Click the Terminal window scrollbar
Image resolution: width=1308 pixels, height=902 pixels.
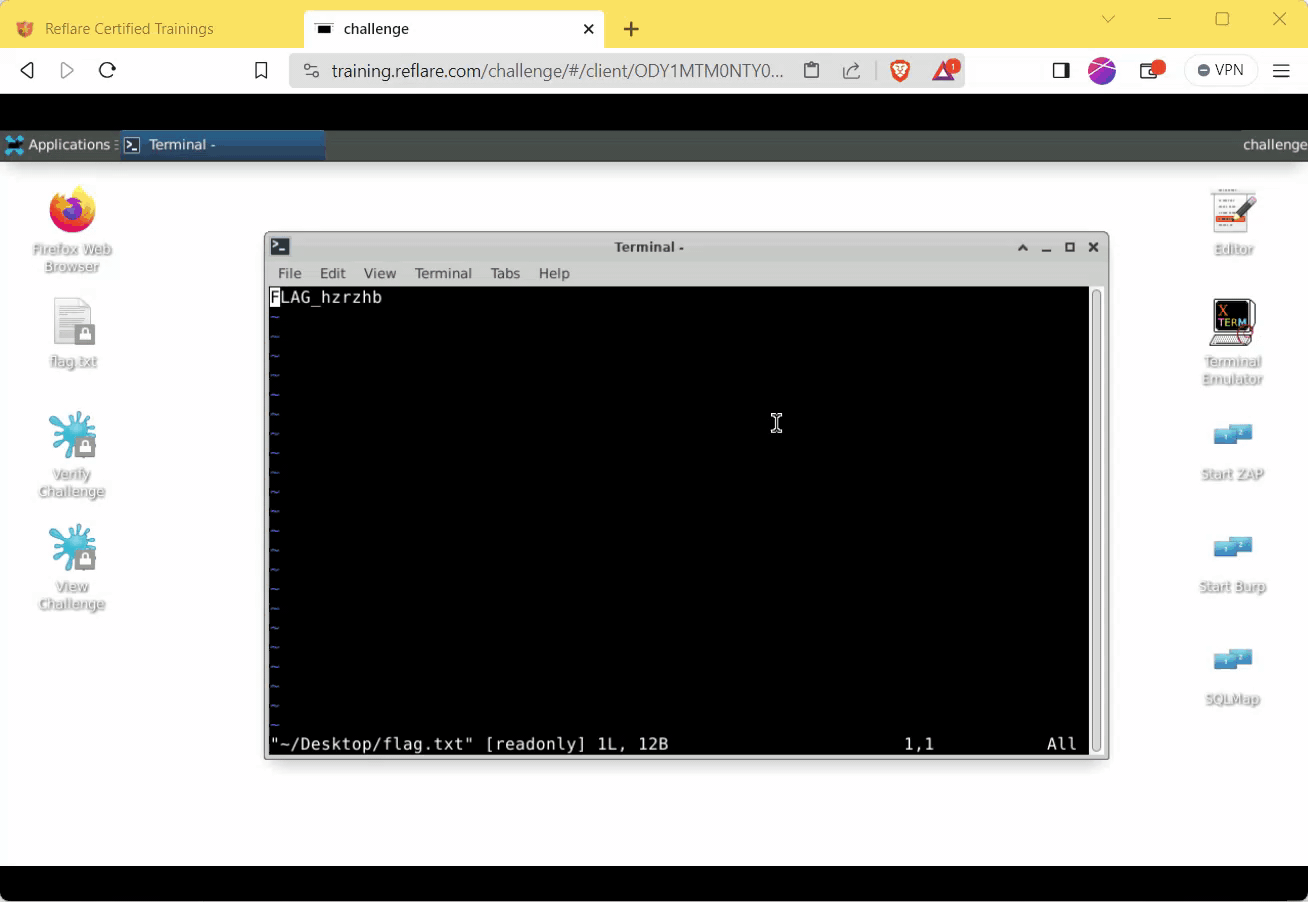1096,519
